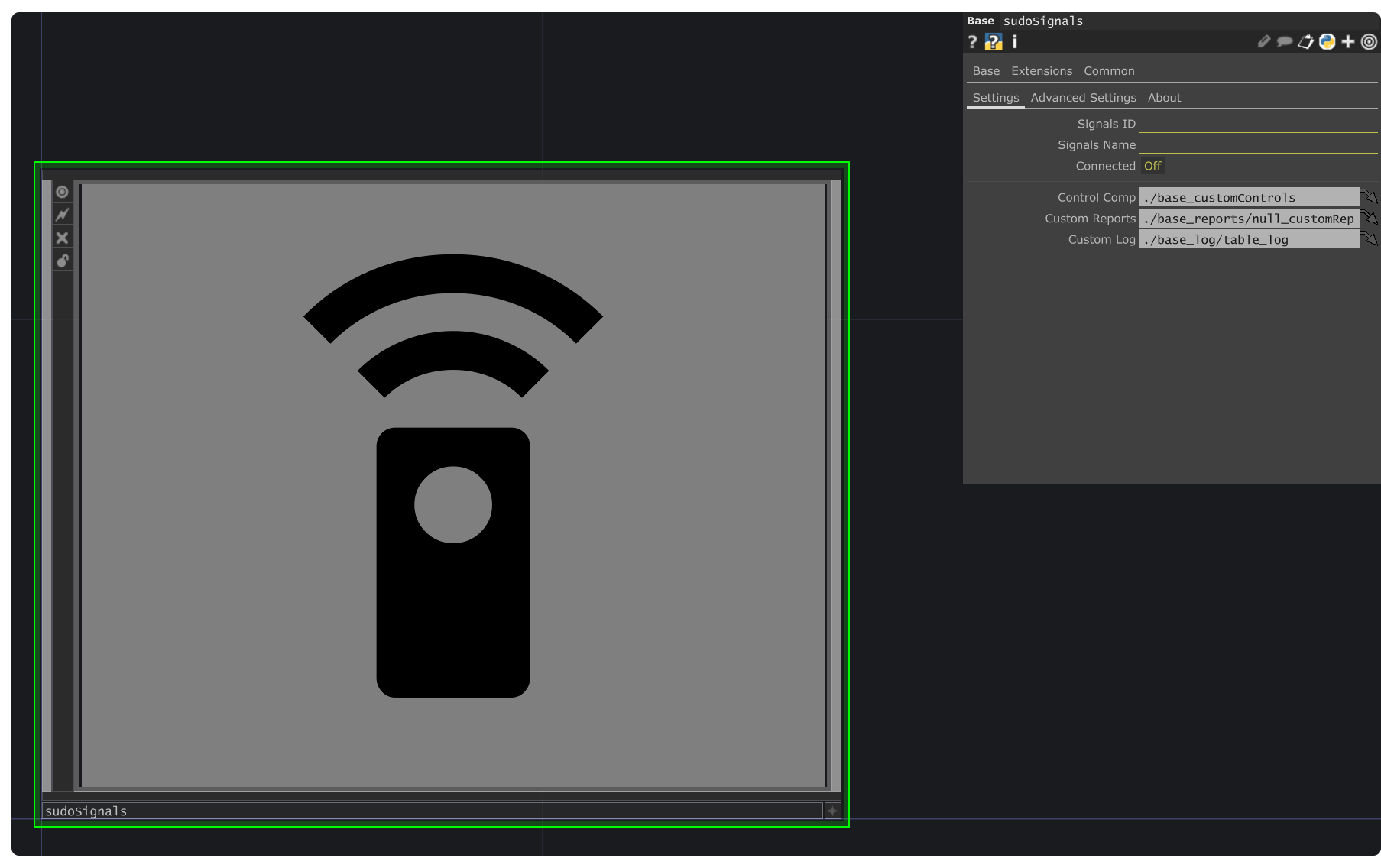Click the Control Comp path field
This screenshot has height=868, width=1381.
pyautogui.click(x=1249, y=197)
